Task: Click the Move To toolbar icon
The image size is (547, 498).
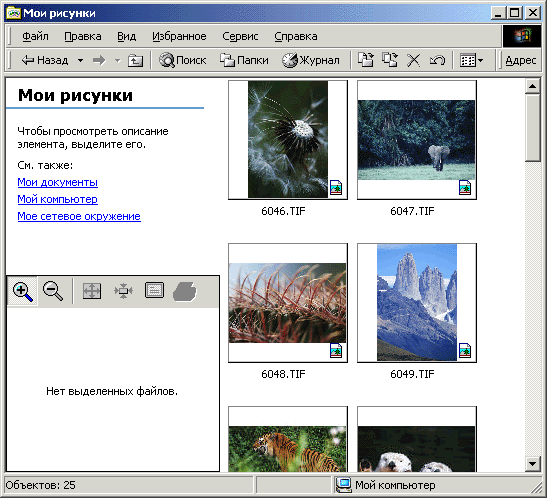Action: (x=366, y=60)
